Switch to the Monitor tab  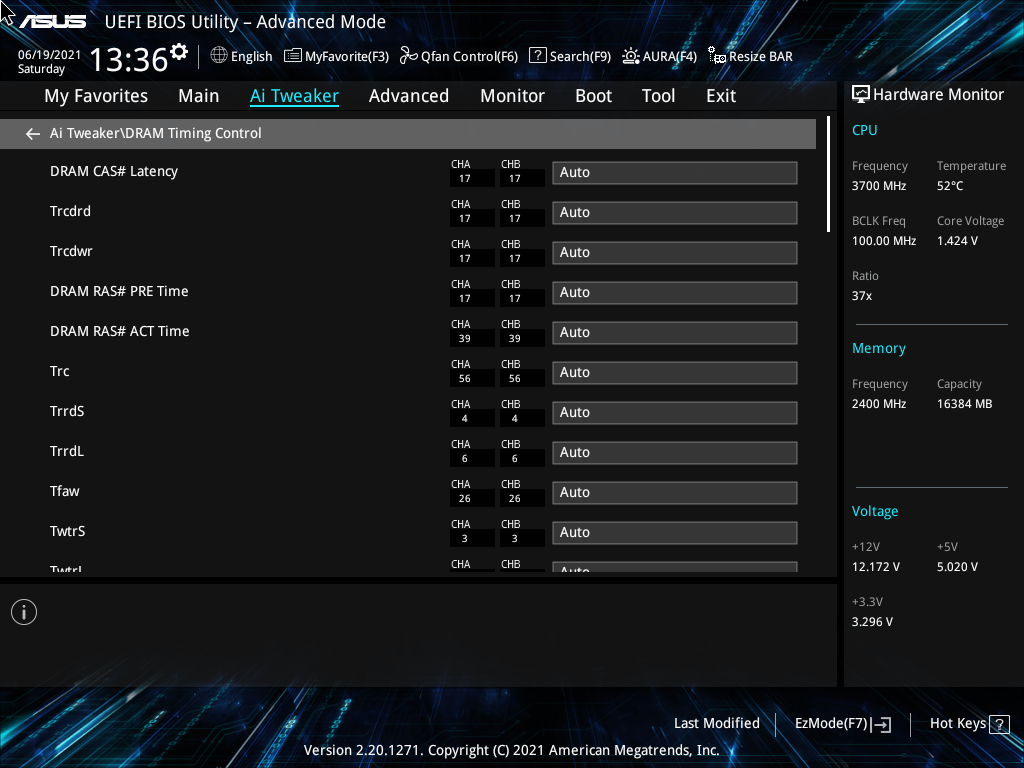point(512,96)
